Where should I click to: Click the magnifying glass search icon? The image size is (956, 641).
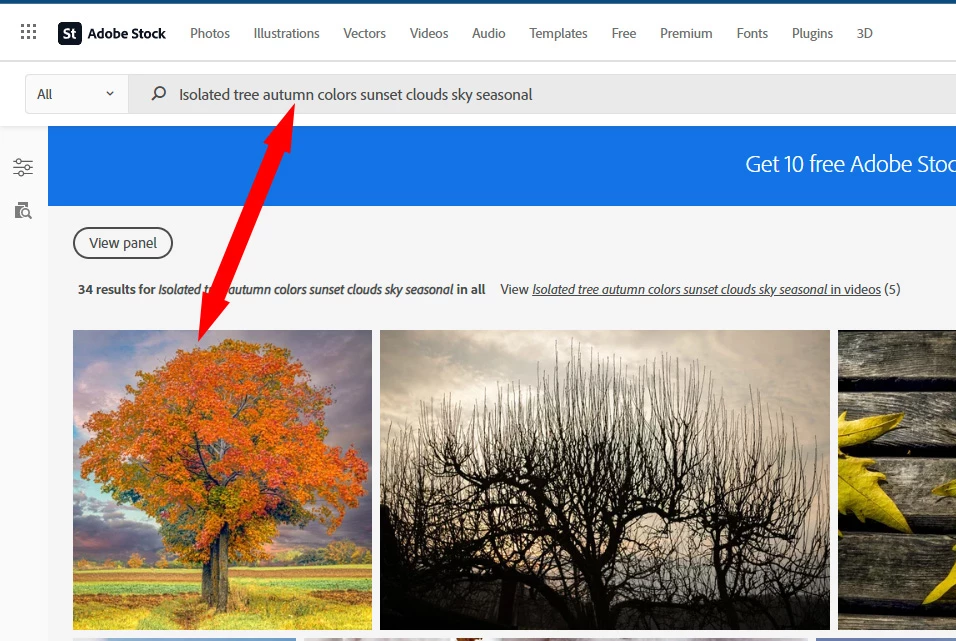(159, 94)
